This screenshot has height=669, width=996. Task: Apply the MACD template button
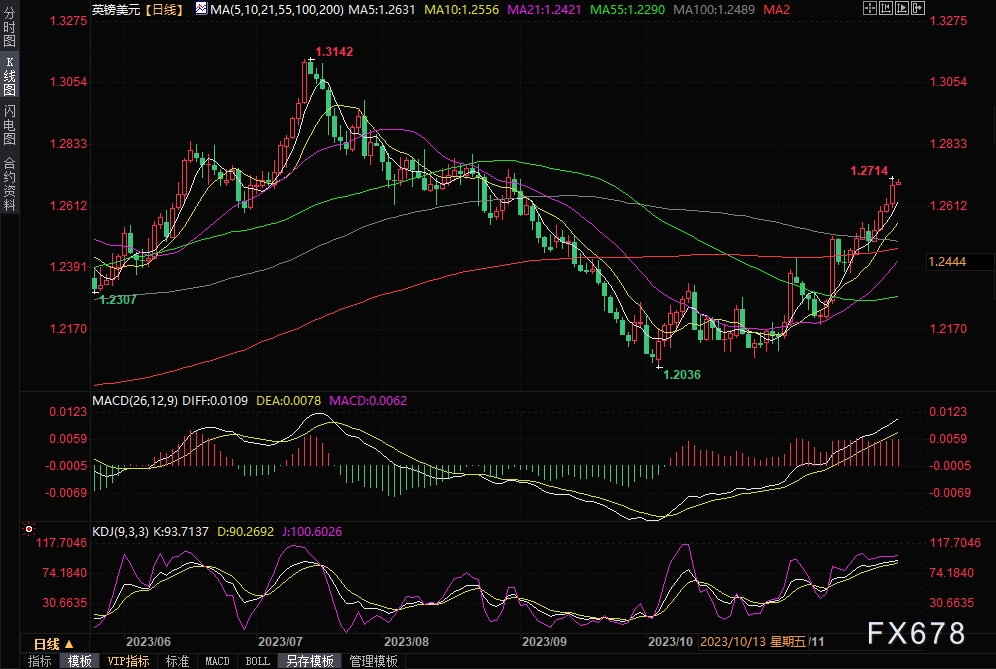tap(217, 661)
